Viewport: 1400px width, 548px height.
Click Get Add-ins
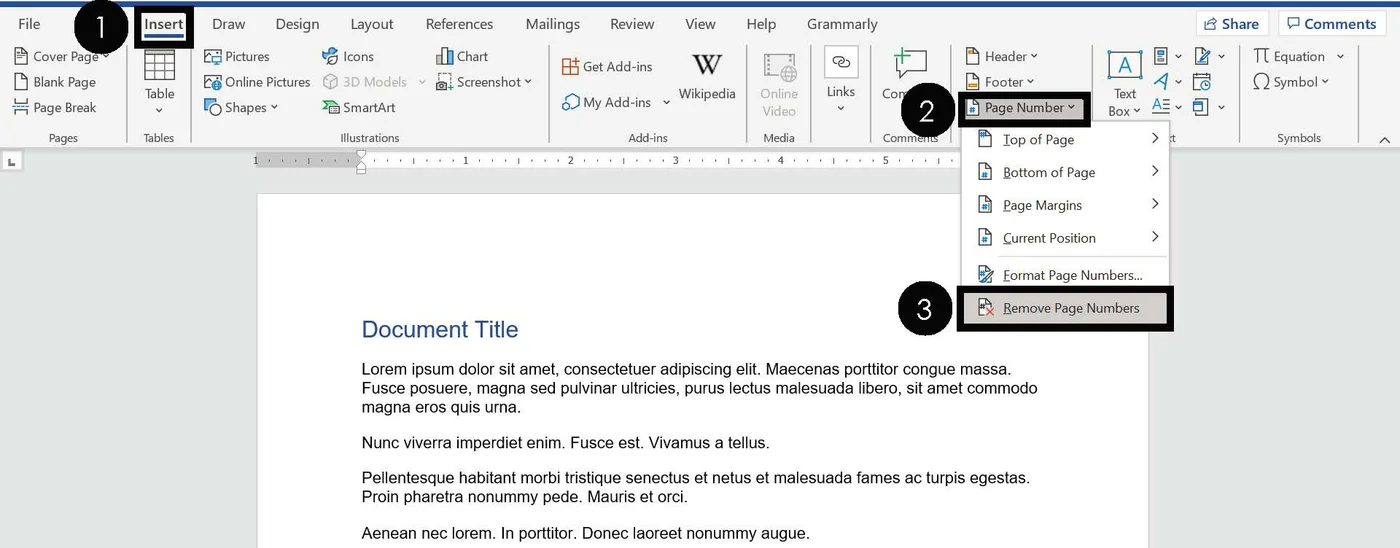(607, 66)
